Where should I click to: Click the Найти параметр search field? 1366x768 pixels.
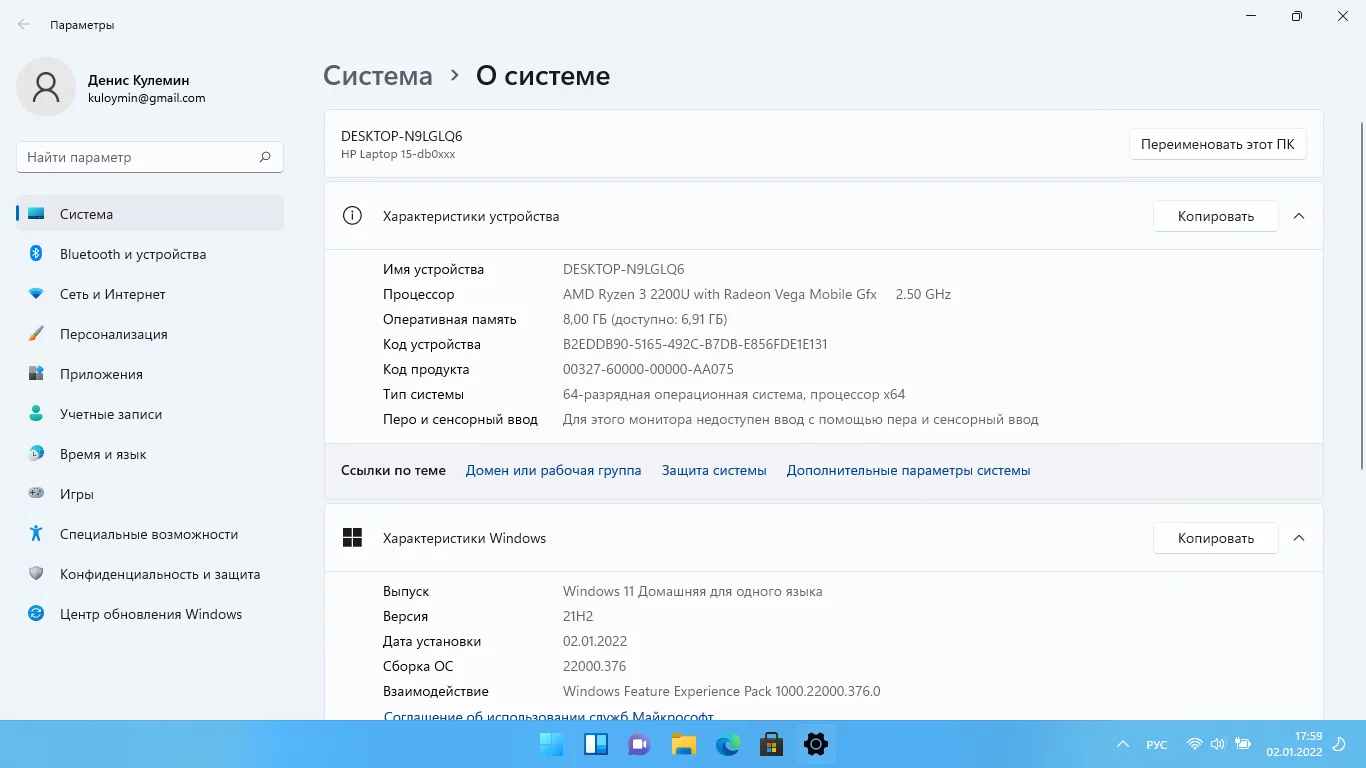pyautogui.click(x=150, y=157)
